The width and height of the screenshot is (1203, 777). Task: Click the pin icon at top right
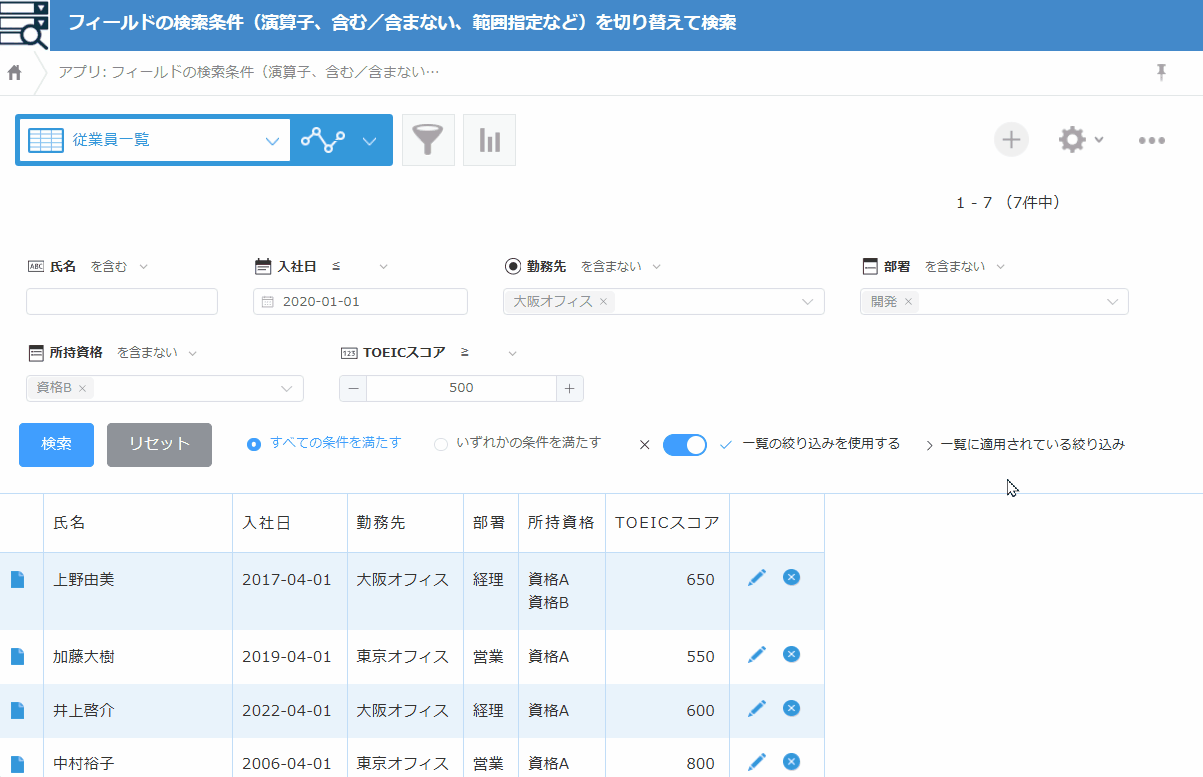click(x=1161, y=71)
